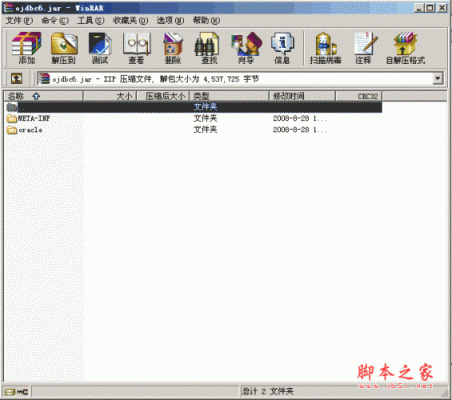Sort by 名称 column header

43,96
